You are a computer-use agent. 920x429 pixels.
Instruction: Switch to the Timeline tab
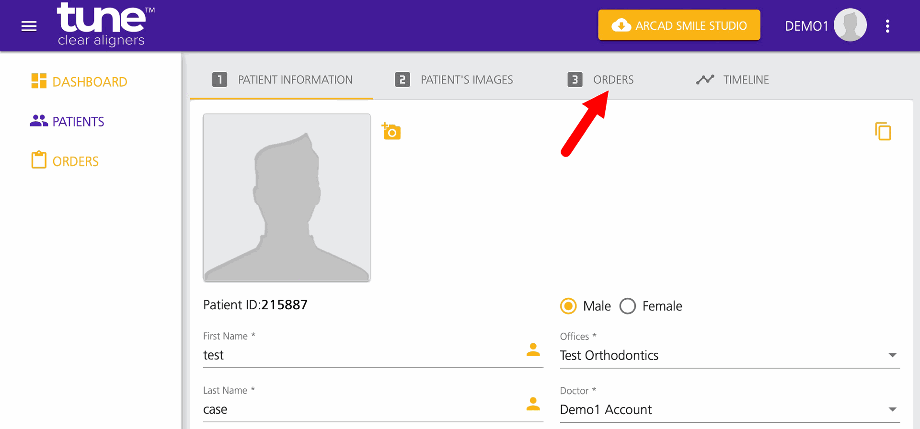click(732, 80)
